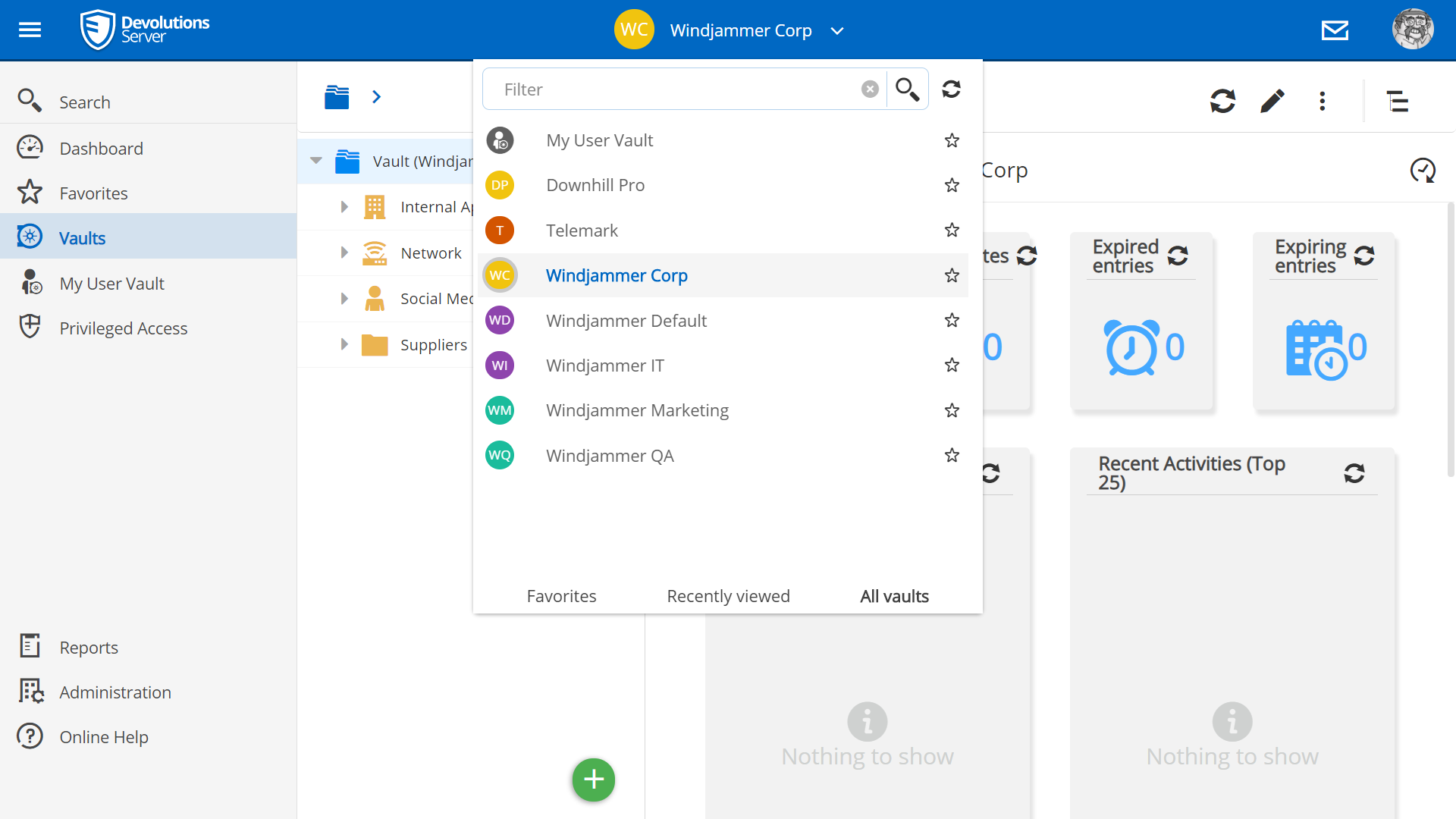Click the green add entry button
1456x819 pixels.
pyautogui.click(x=593, y=780)
